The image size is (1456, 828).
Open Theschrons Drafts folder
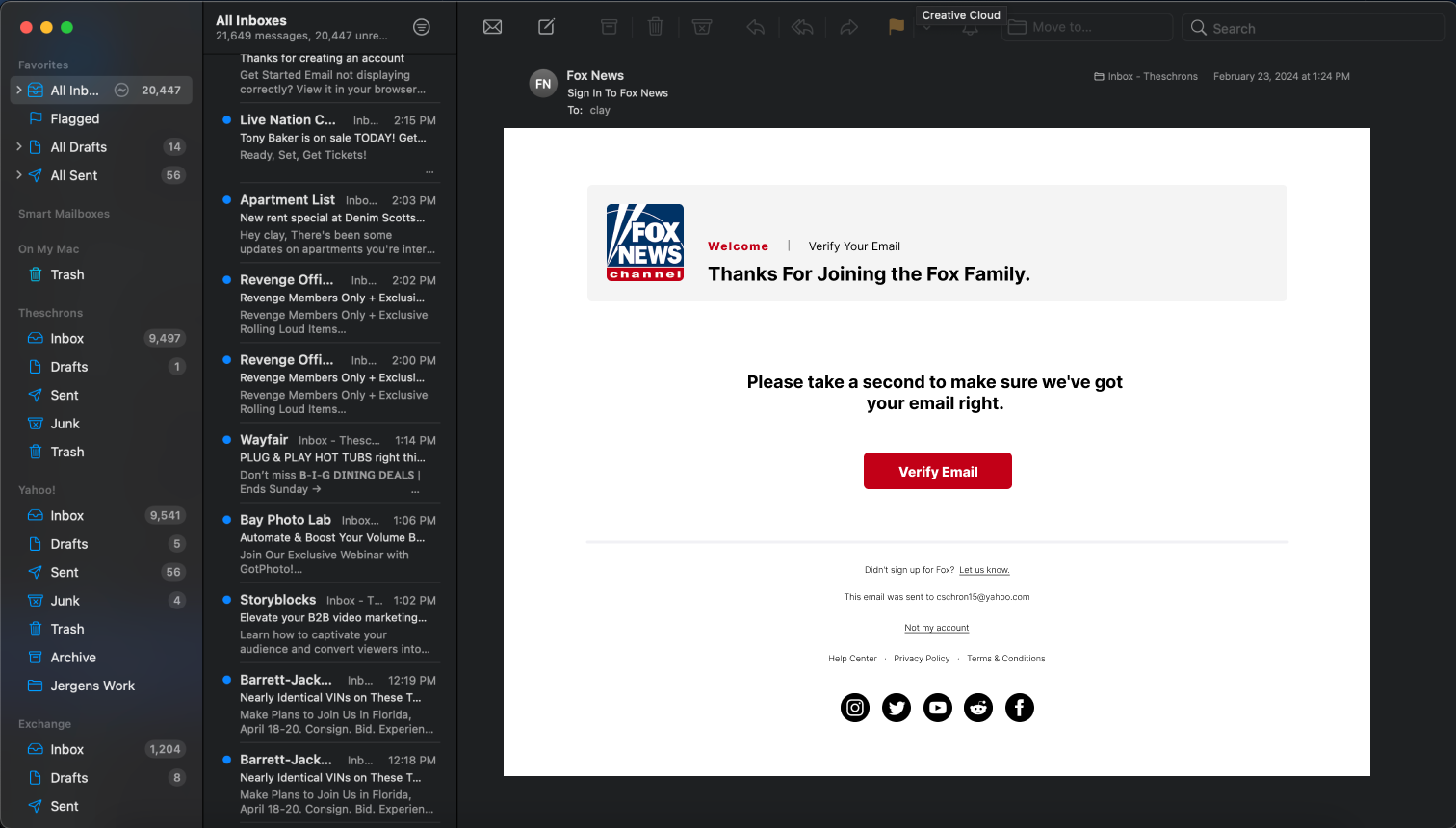point(101,367)
